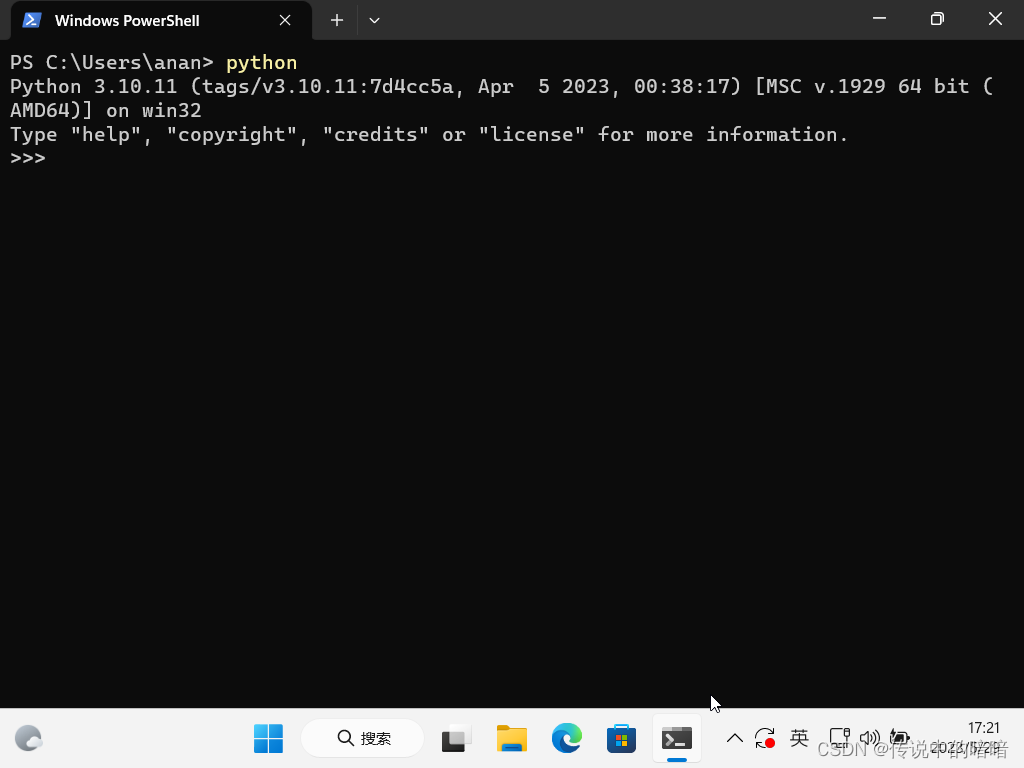Launch Microsoft Edge from taskbar
The image size is (1024, 768).
coord(566,739)
